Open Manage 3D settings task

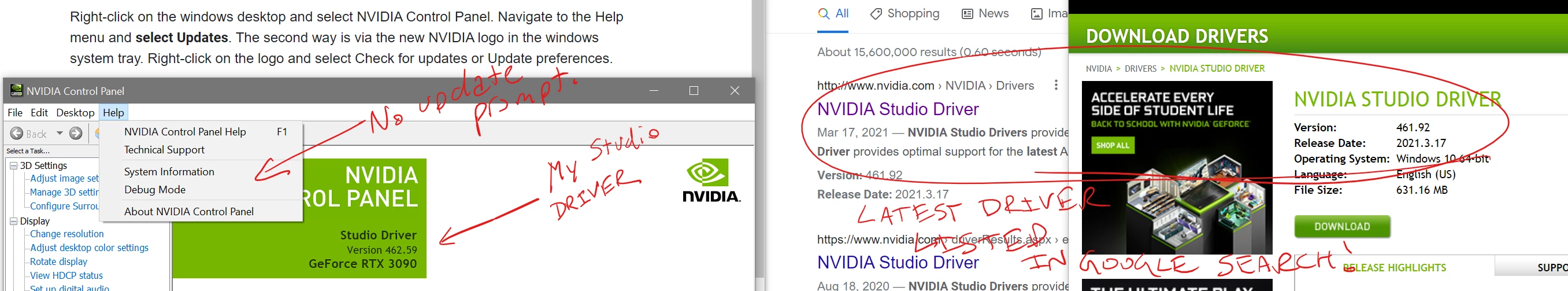(x=65, y=193)
